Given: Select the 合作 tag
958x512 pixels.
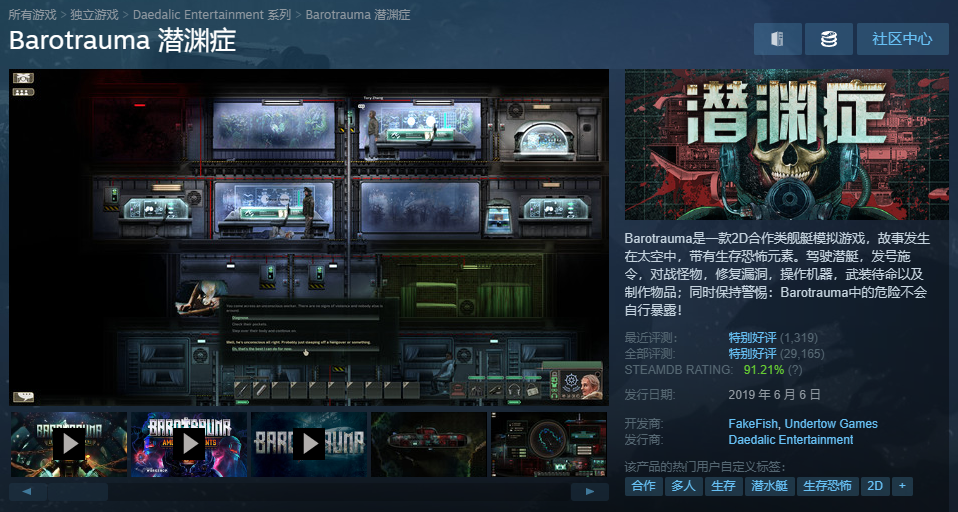Looking at the screenshot, I should 643,486.
